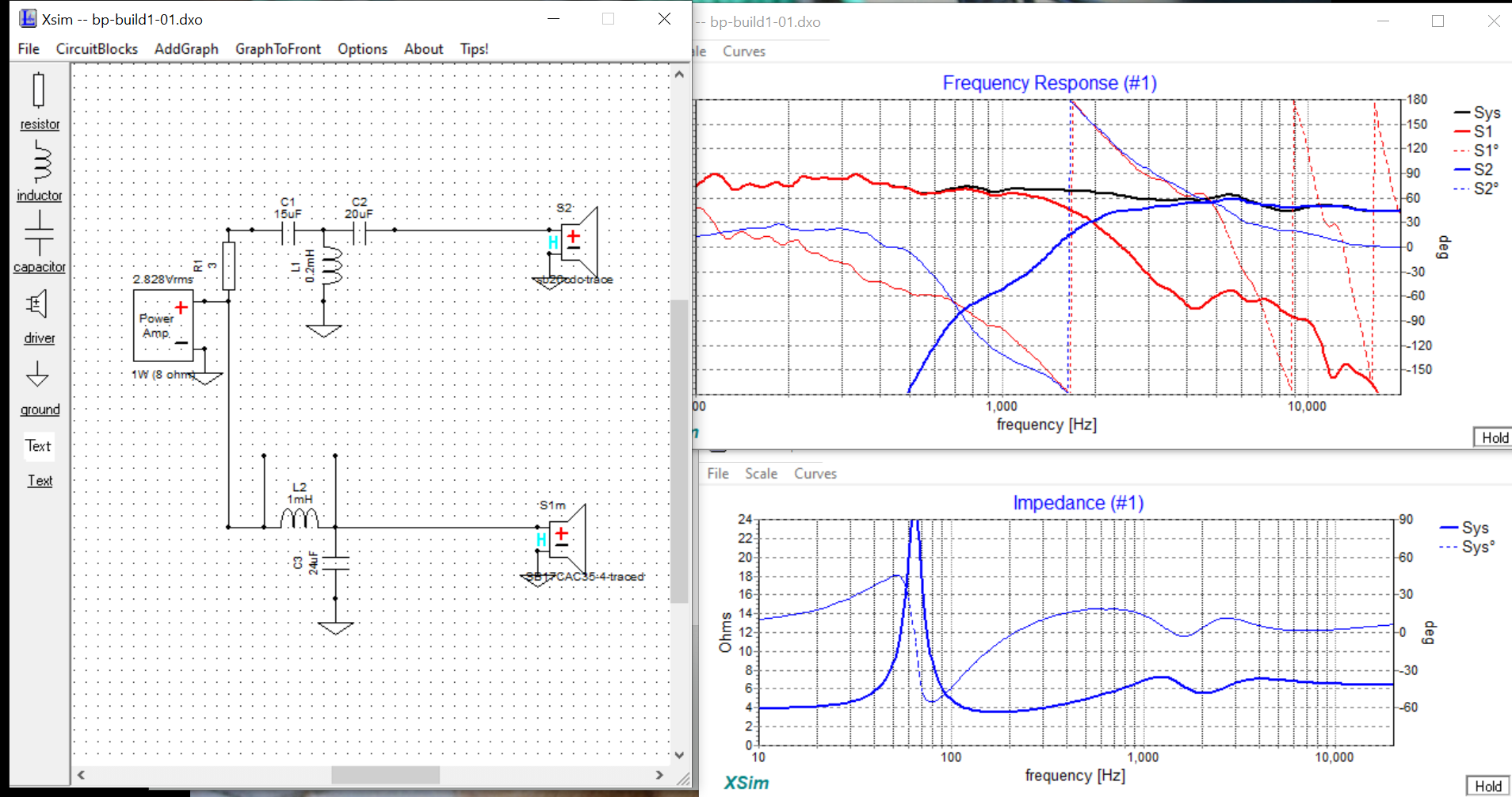Open the Options menu
Screen dimensions: 1512x797
[x=362, y=48]
